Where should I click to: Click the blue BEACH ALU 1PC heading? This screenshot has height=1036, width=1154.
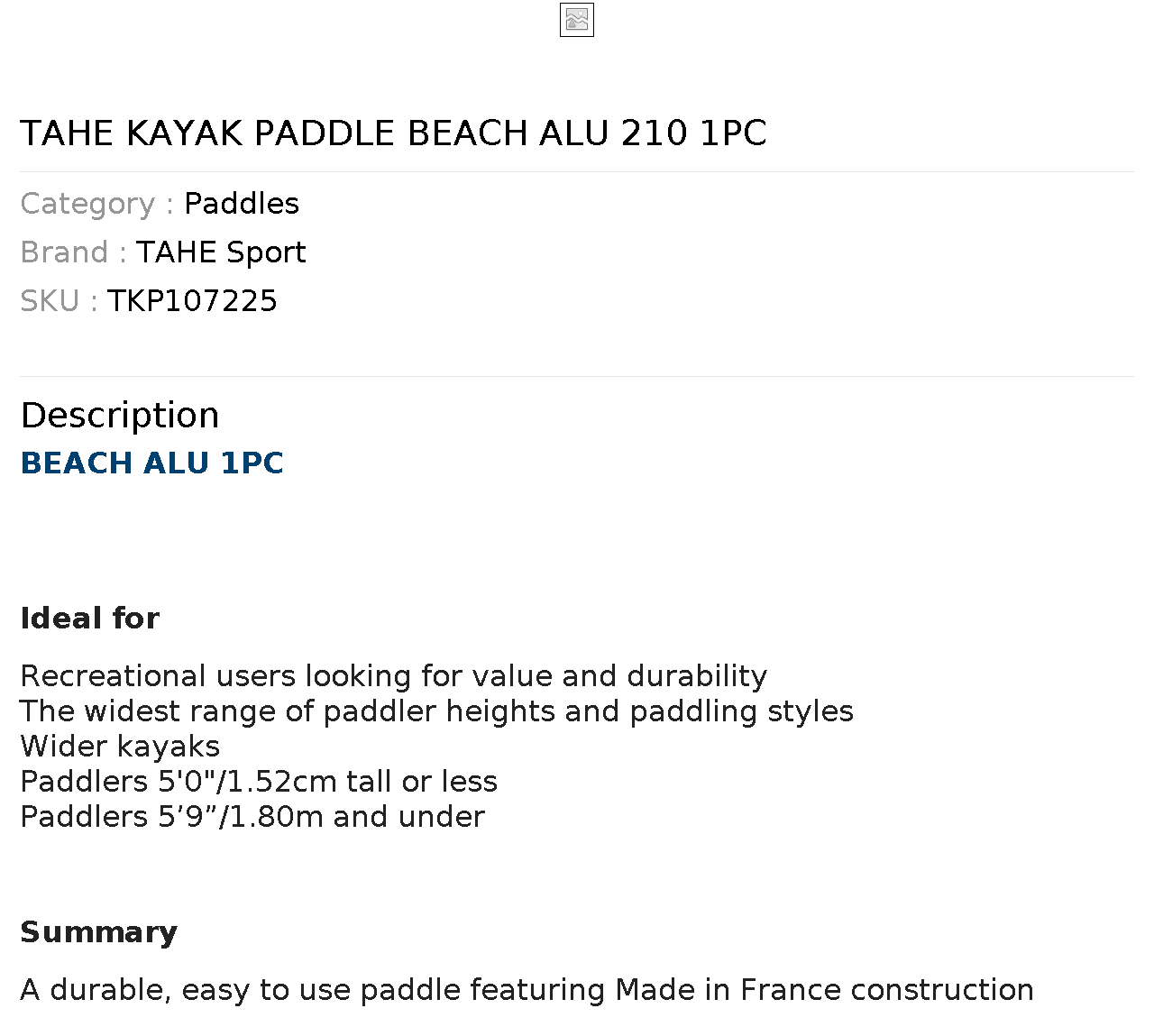[151, 463]
